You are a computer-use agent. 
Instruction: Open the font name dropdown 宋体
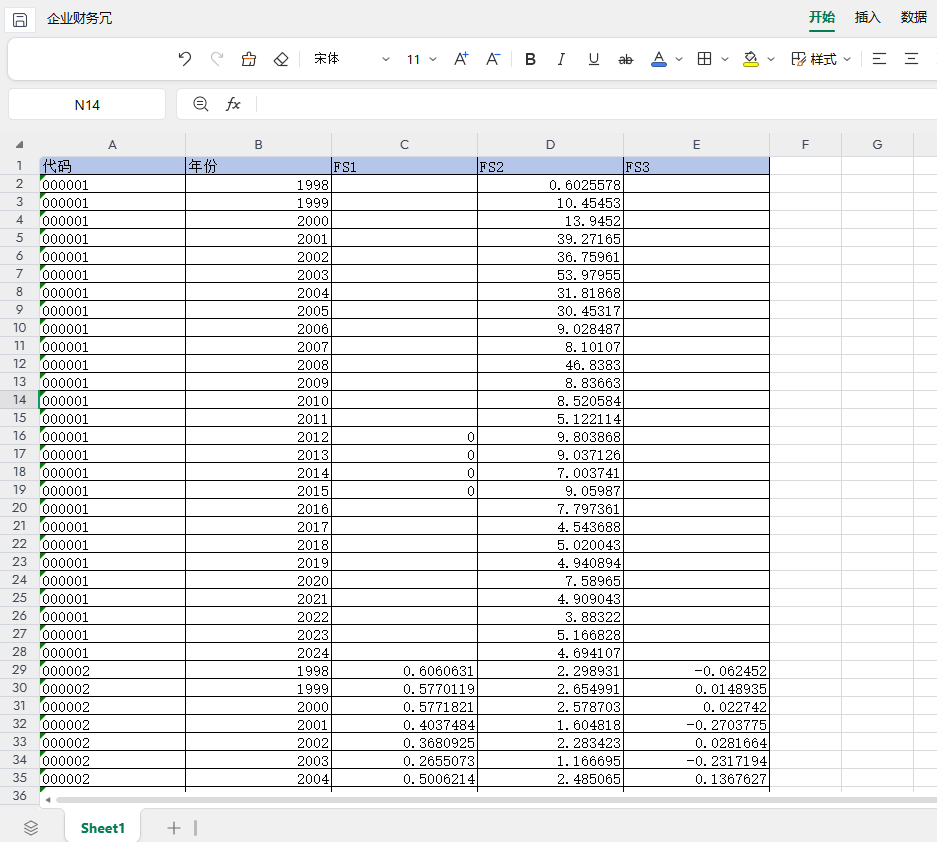tap(352, 59)
